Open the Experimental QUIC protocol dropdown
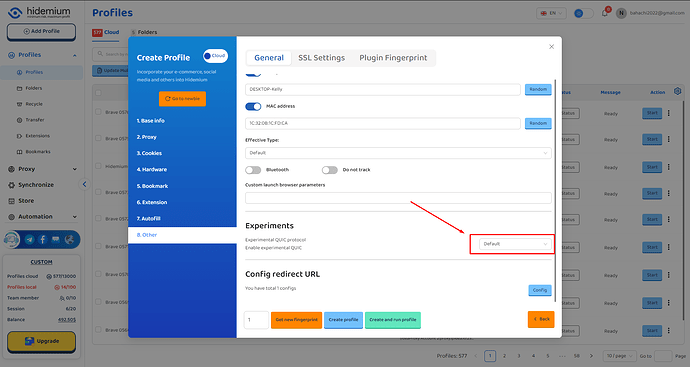Image resolution: width=690 pixels, height=367 pixels. (x=514, y=244)
